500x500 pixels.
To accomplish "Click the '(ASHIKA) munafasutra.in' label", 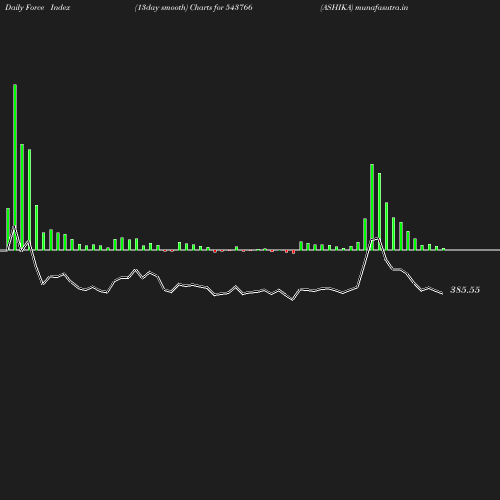I will (x=364, y=7).
